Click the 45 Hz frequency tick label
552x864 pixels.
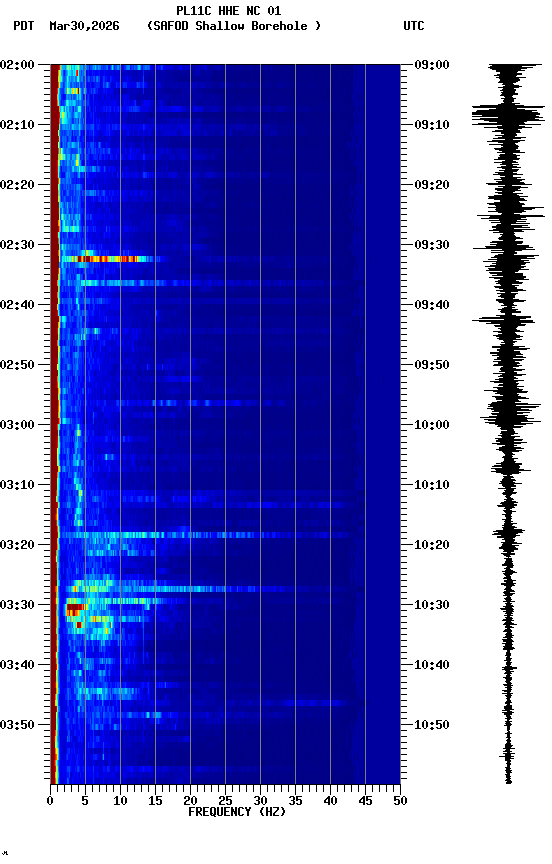click(365, 801)
